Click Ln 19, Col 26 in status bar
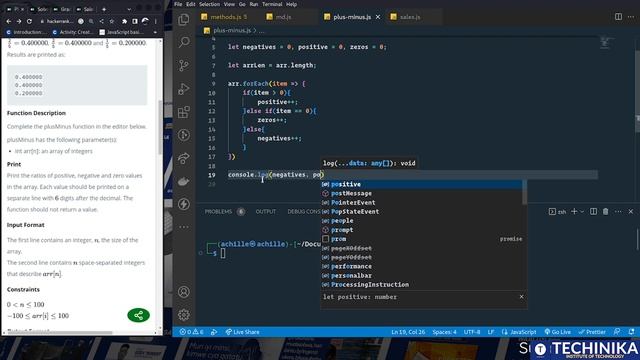The height and width of the screenshot is (360, 640). pos(408,332)
